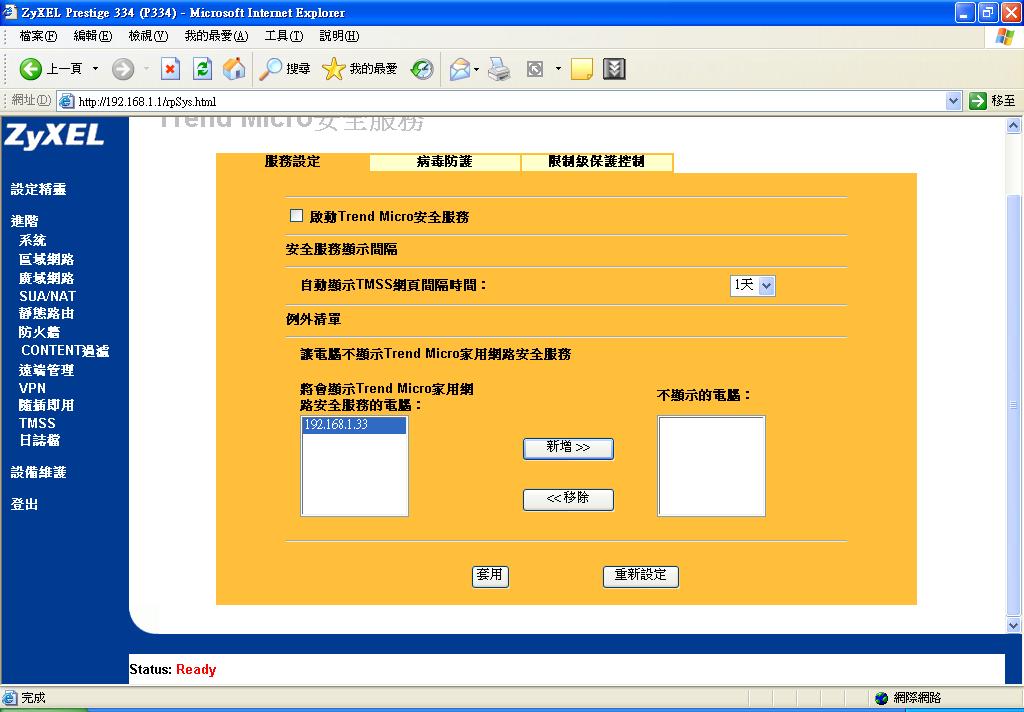Screen dimensions: 1024x712
Task: Open the 說明(H) menu
Action: pos(339,36)
